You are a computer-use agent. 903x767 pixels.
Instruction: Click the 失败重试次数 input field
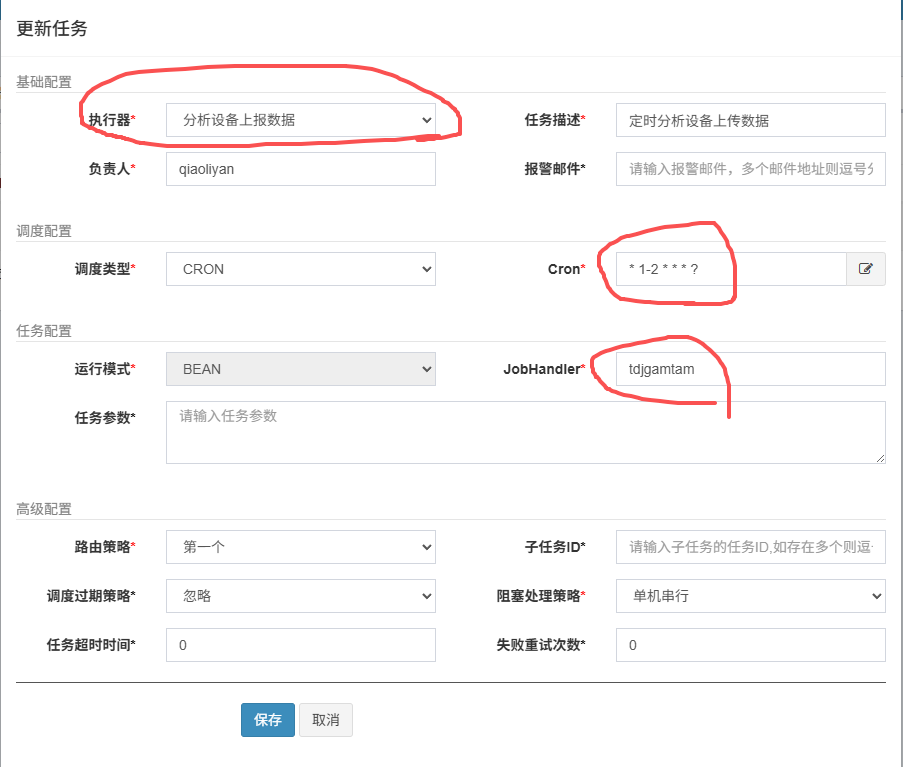pyautogui.click(x=750, y=645)
